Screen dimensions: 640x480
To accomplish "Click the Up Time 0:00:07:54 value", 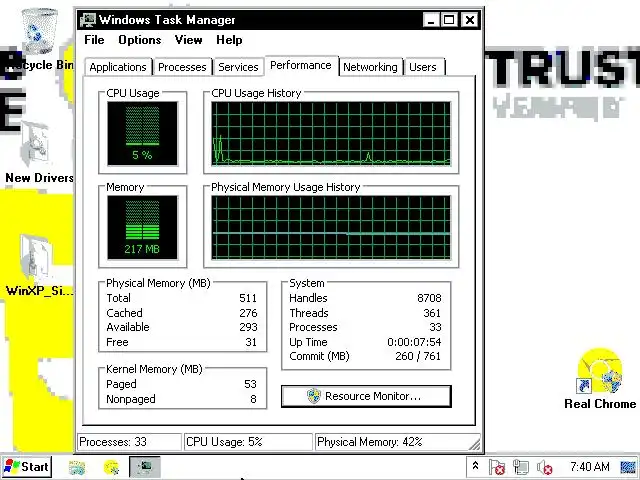I will pos(414,342).
